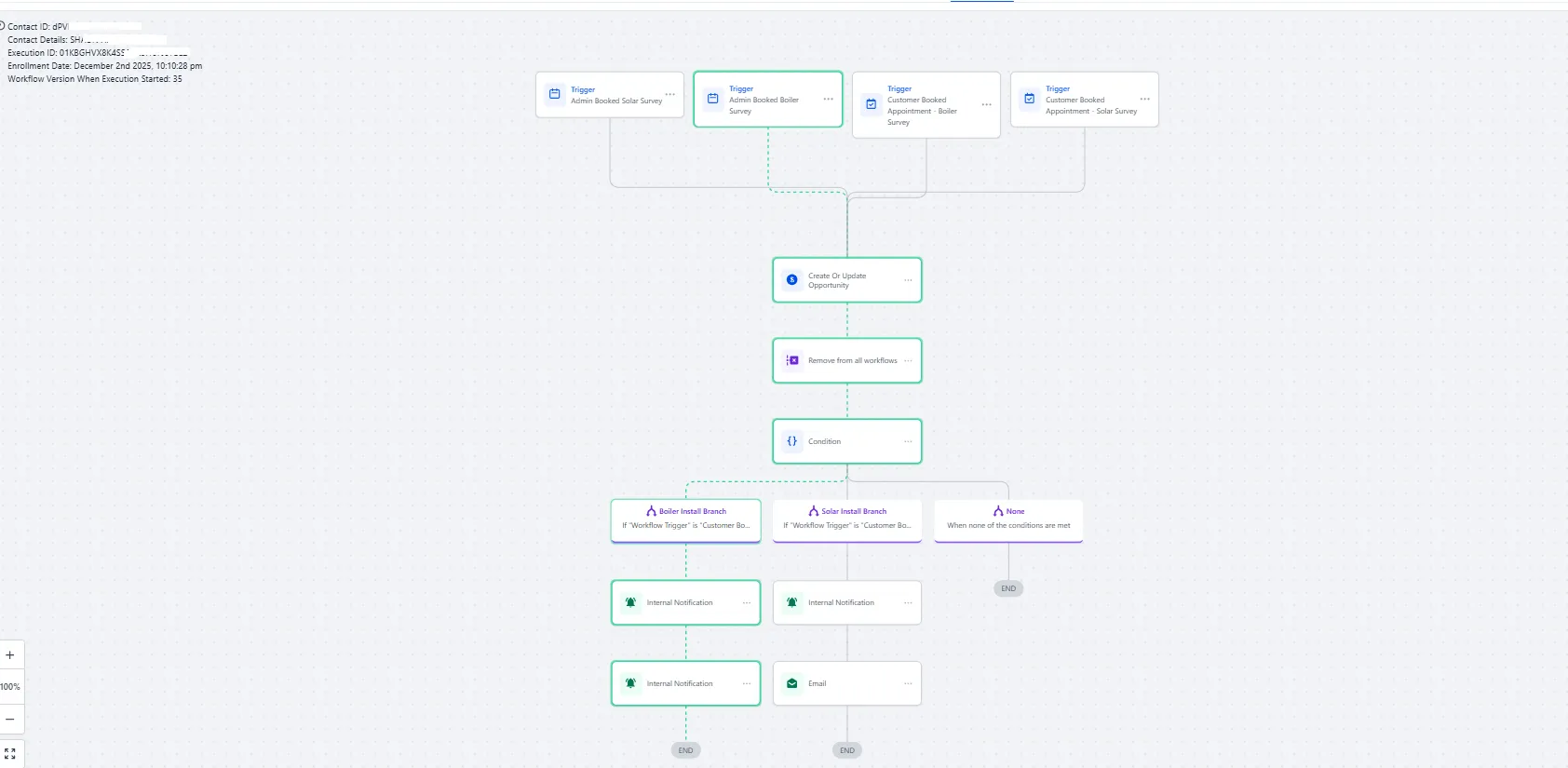Click the Admin Booked Boiler Survey trigger calendar icon
The height and width of the screenshot is (768, 1568).
click(713, 98)
